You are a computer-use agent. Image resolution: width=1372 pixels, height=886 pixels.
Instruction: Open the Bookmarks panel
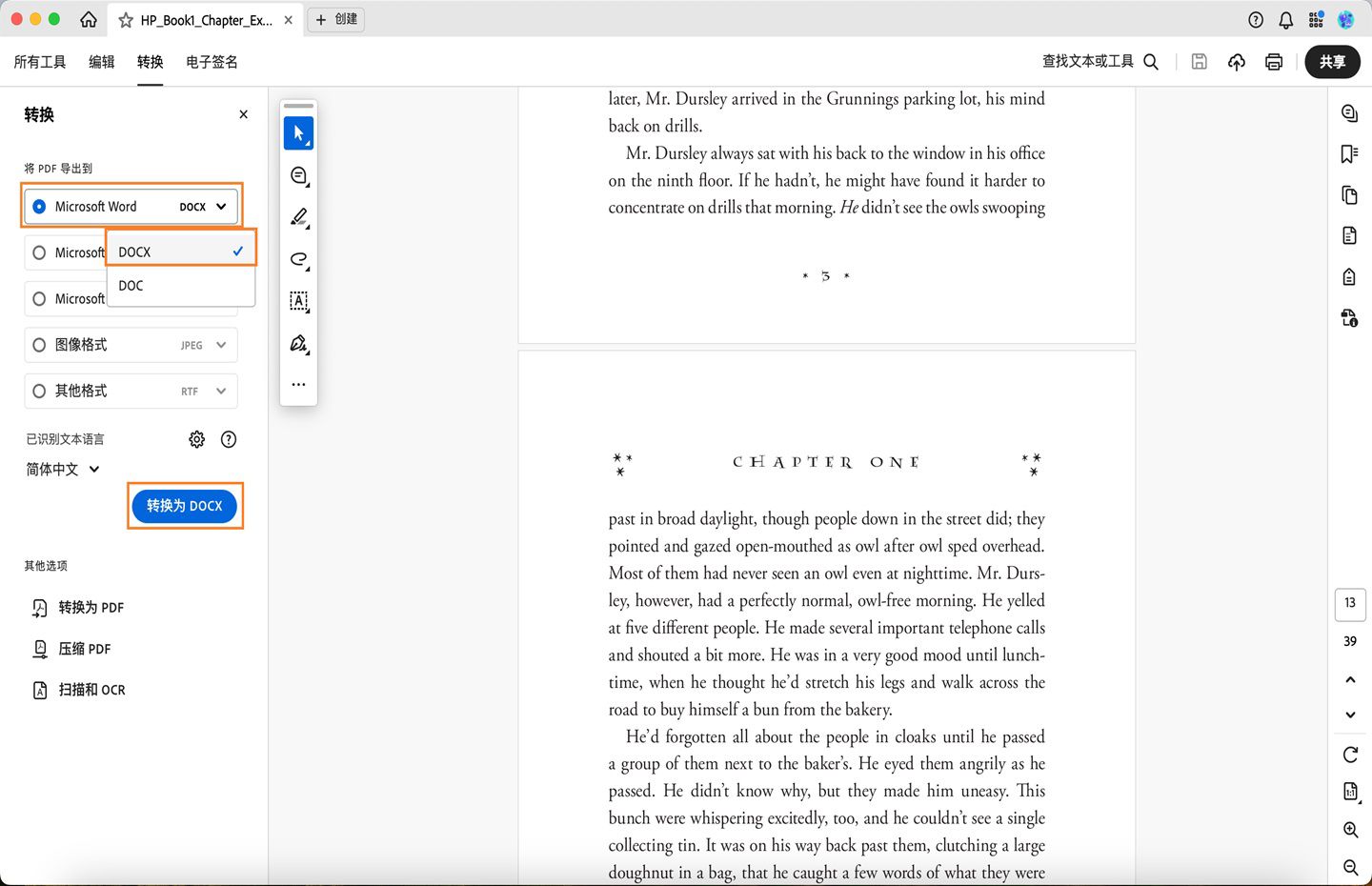[x=1348, y=153]
